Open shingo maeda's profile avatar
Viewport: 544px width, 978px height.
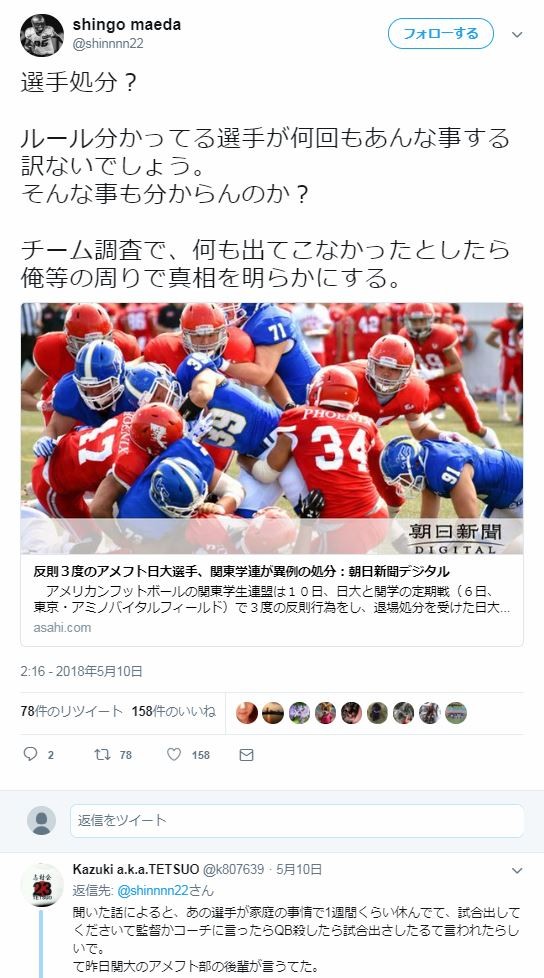[42, 36]
